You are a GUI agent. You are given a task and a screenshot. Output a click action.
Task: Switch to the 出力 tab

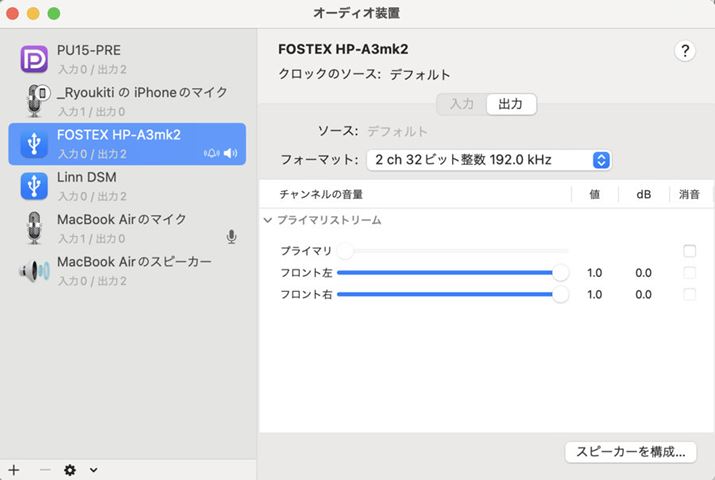coord(510,104)
